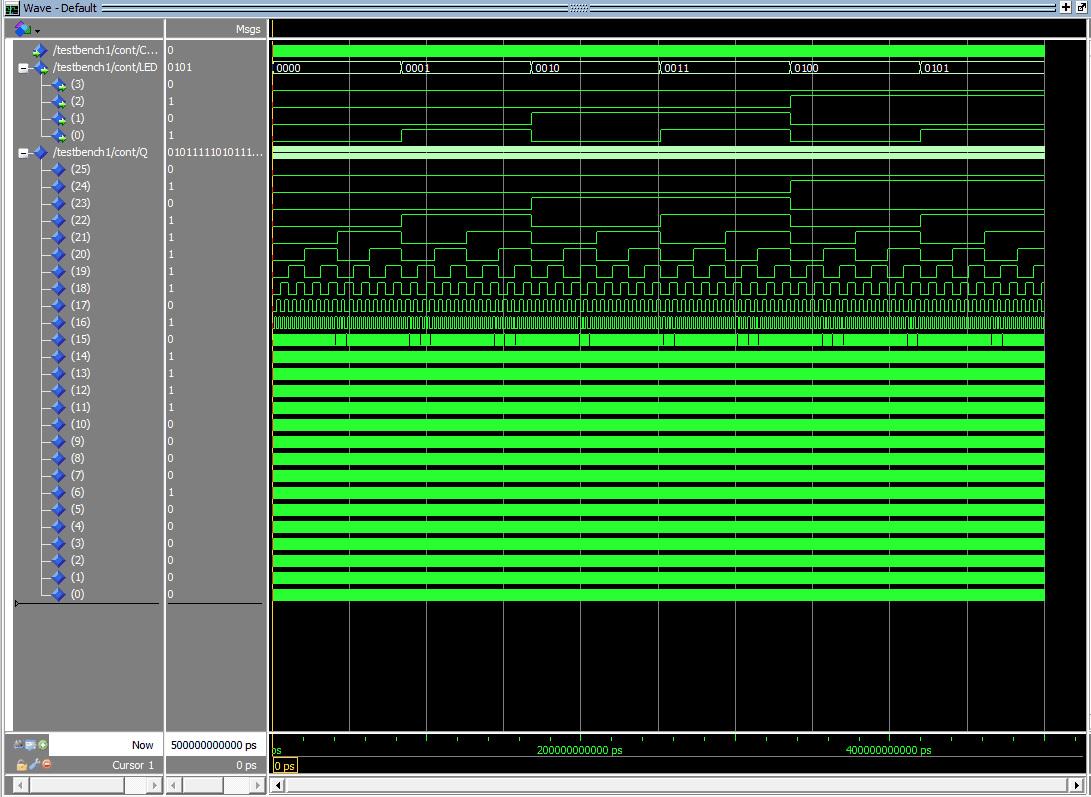Open the signal format dropdown arrow
Image resolution: width=1091 pixels, height=797 pixels.
coord(37,31)
